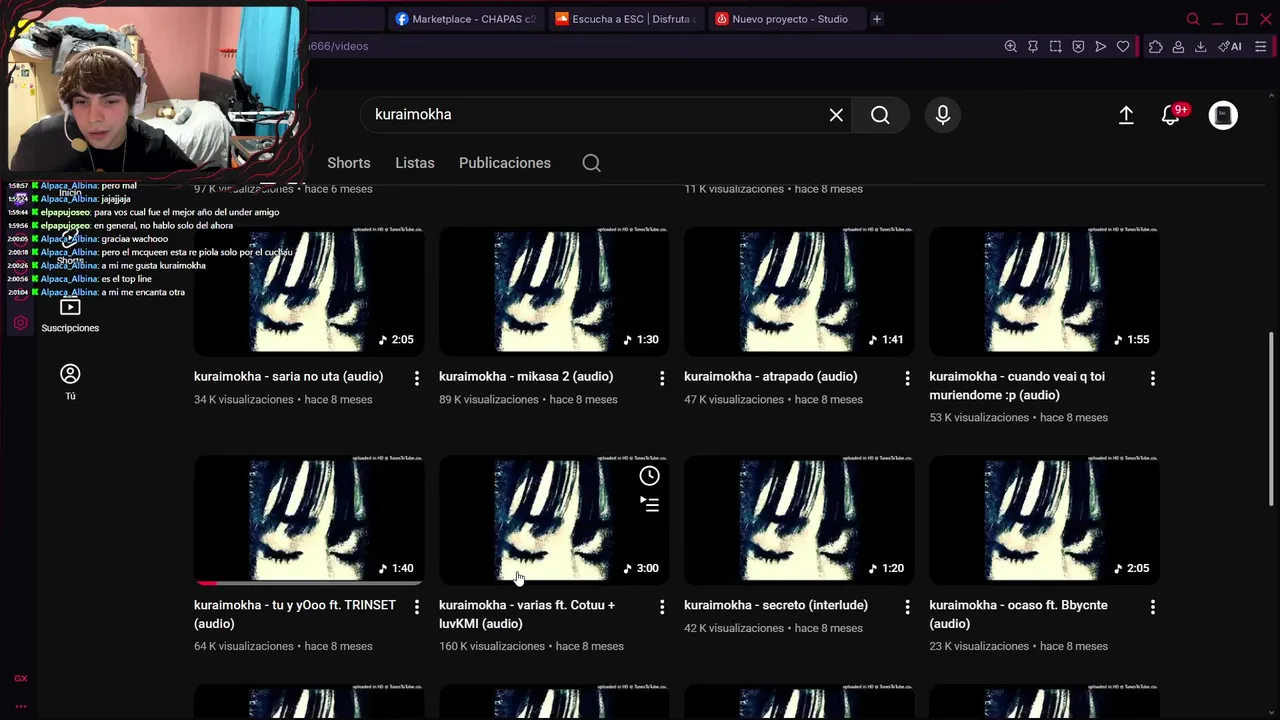Open the pink settings gear in browser sidebar
1280x720 pixels.
[21, 323]
